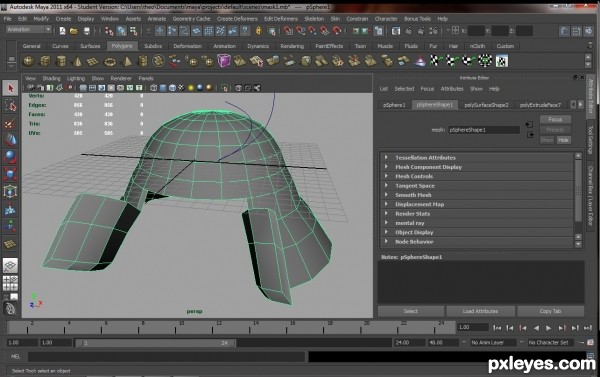Save the scene with disk icon

[x=86, y=31]
